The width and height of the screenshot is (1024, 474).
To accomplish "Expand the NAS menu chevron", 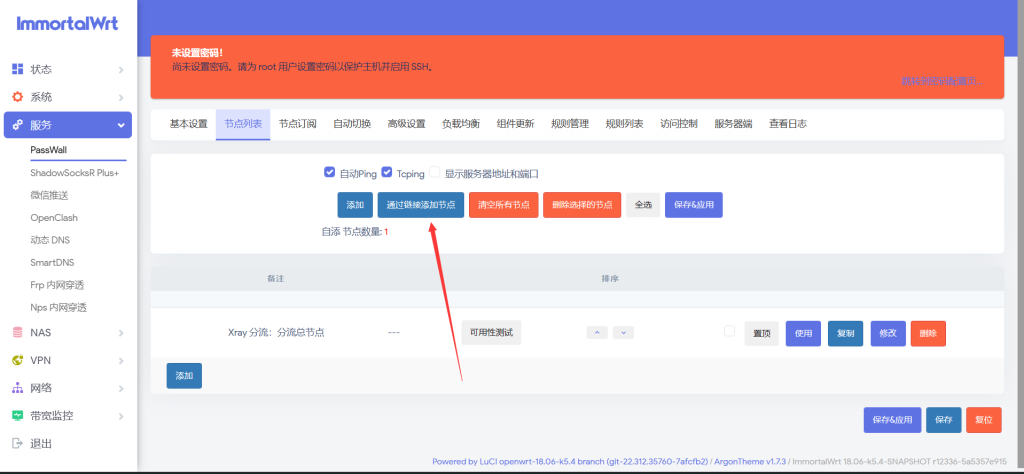I will [121, 332].
